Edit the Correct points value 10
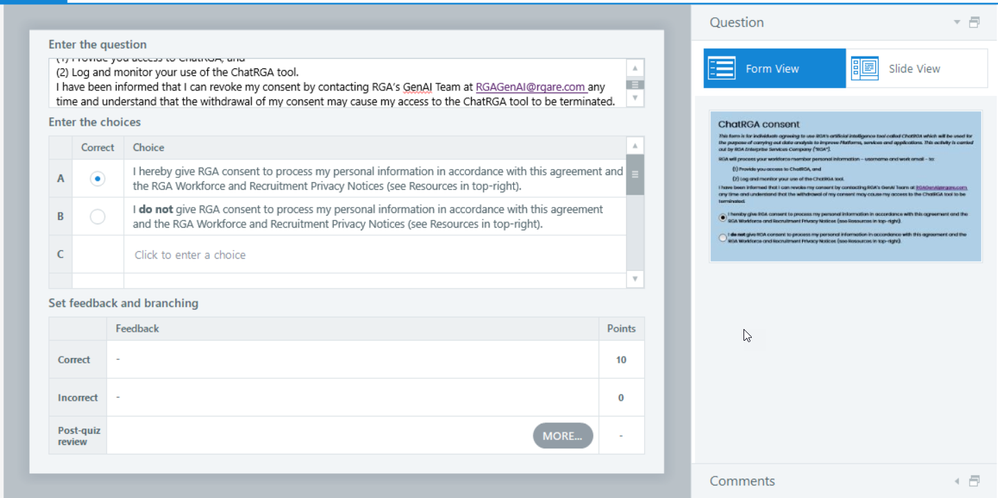This screenshot has width=998, height=498. tap(621, 360)
